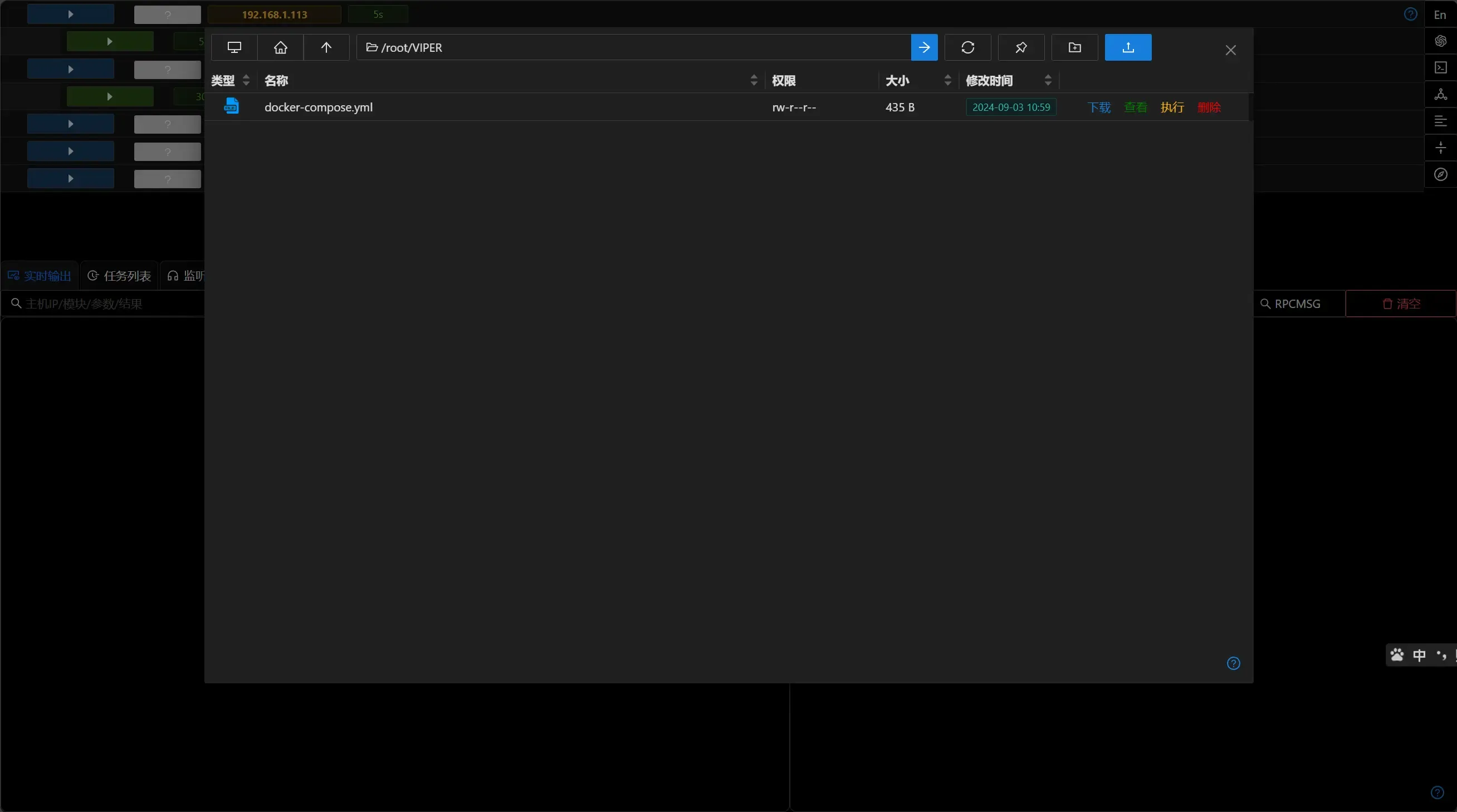Viewport: 1457px width, 812px height.
Task: Click the blue help icon beside the En button
Action: pyautogui.click(x=1411, y=14)
